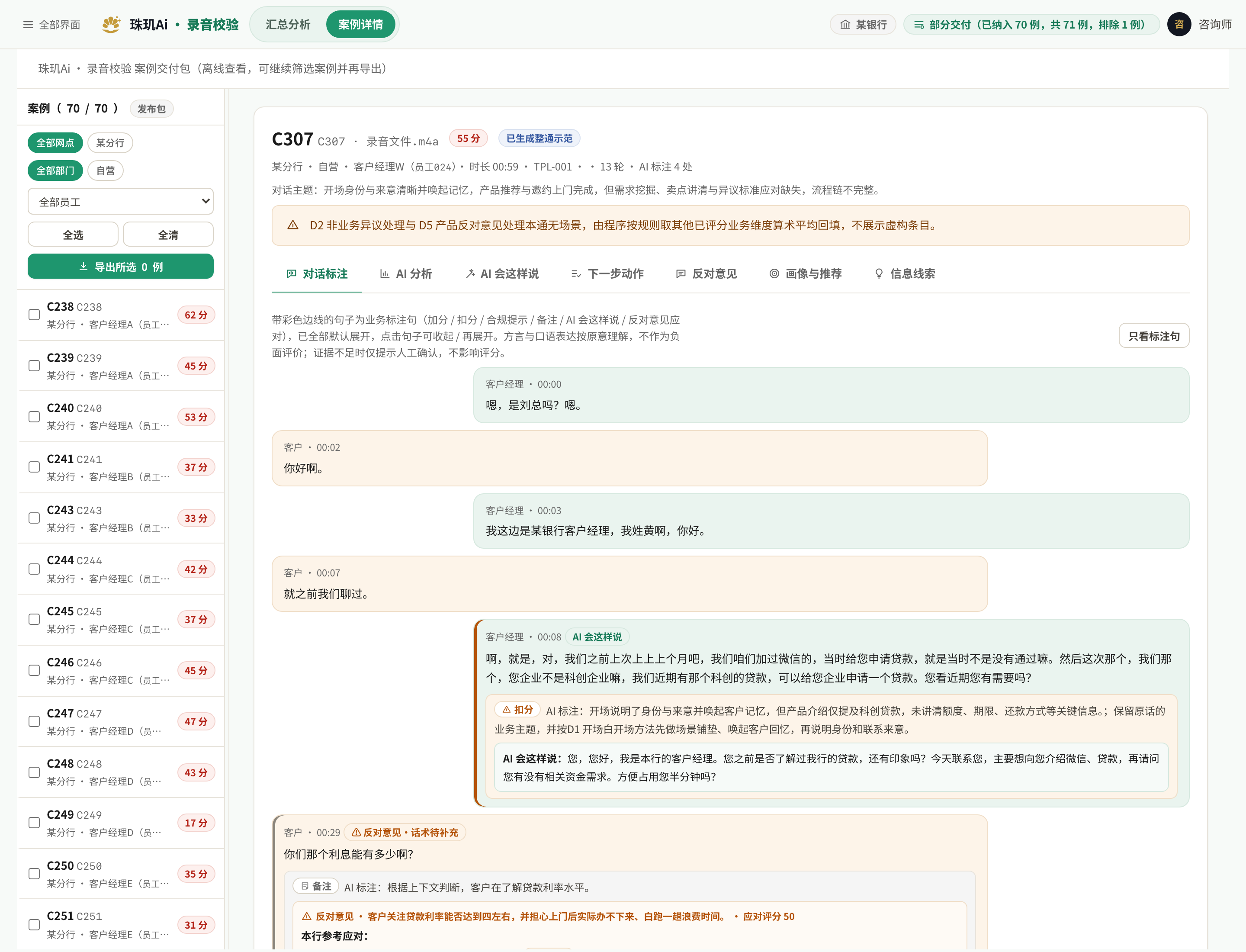Screen dimensions: 1246x952
Task: Open the 全部员工 employee dropdown
Action: [x=121, y=201]
